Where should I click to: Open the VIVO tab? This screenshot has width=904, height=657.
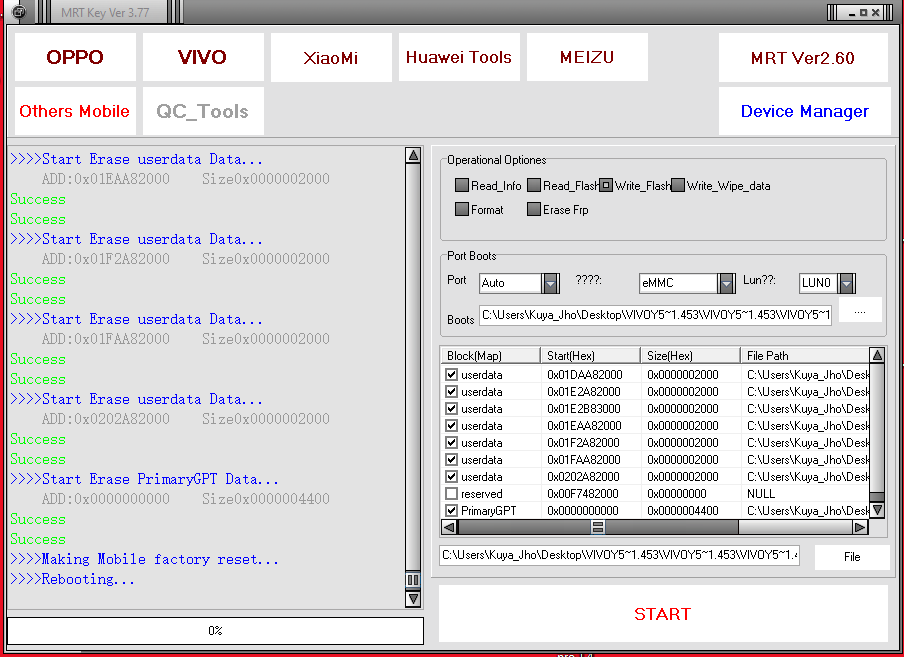pyautogui.click(x=203, y=57)
